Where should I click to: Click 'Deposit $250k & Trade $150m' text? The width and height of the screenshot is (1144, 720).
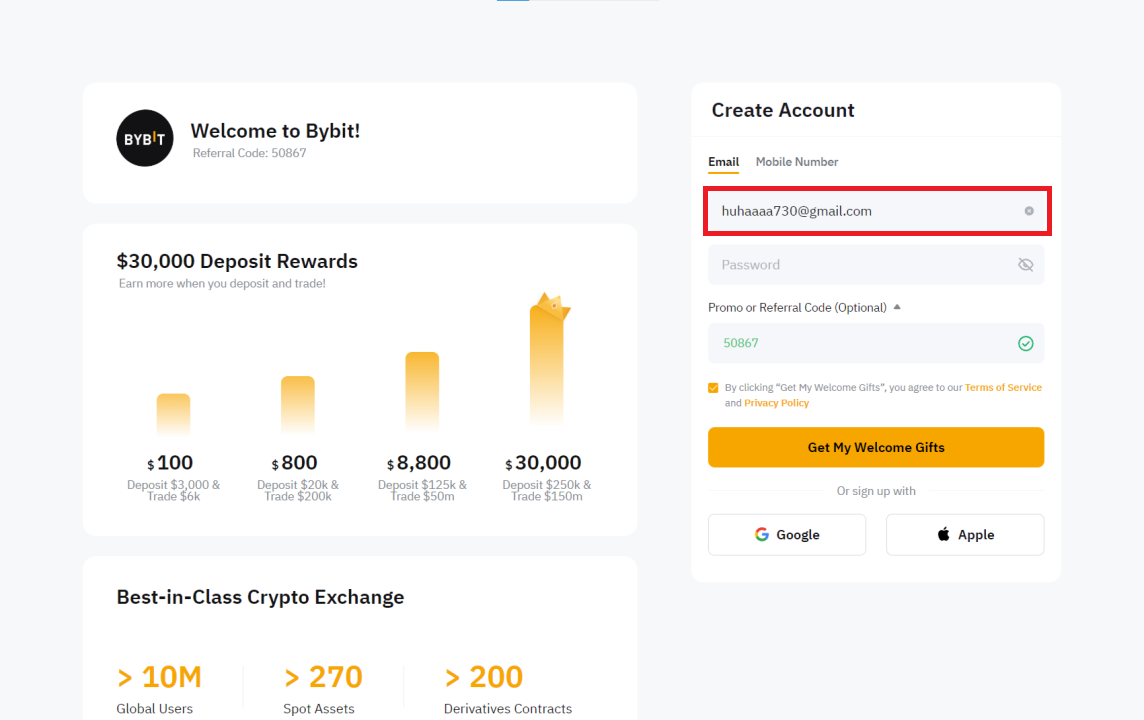(546, 490)
